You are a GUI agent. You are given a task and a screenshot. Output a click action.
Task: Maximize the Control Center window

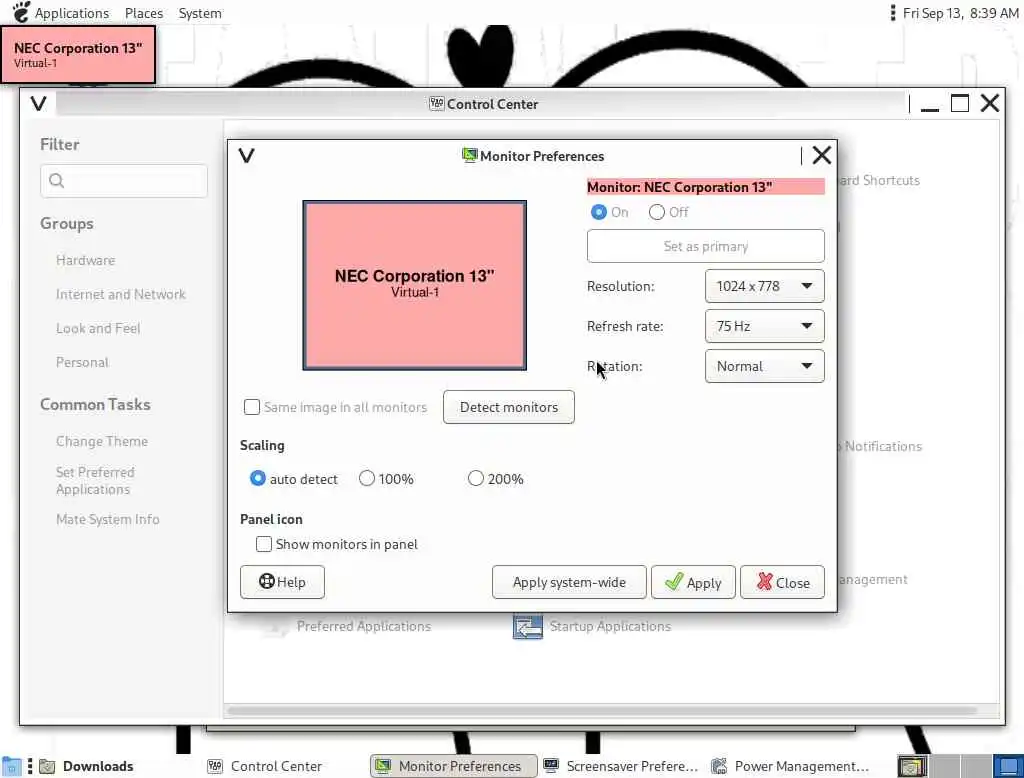[959, 103]
